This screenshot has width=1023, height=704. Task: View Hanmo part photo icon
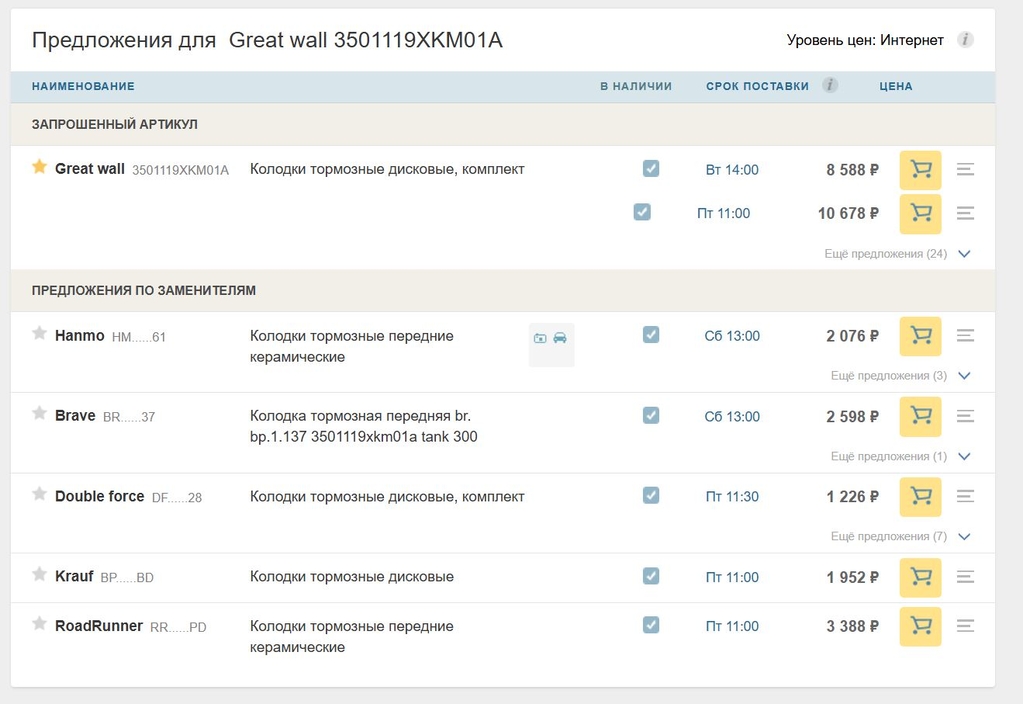click(540, 338)
